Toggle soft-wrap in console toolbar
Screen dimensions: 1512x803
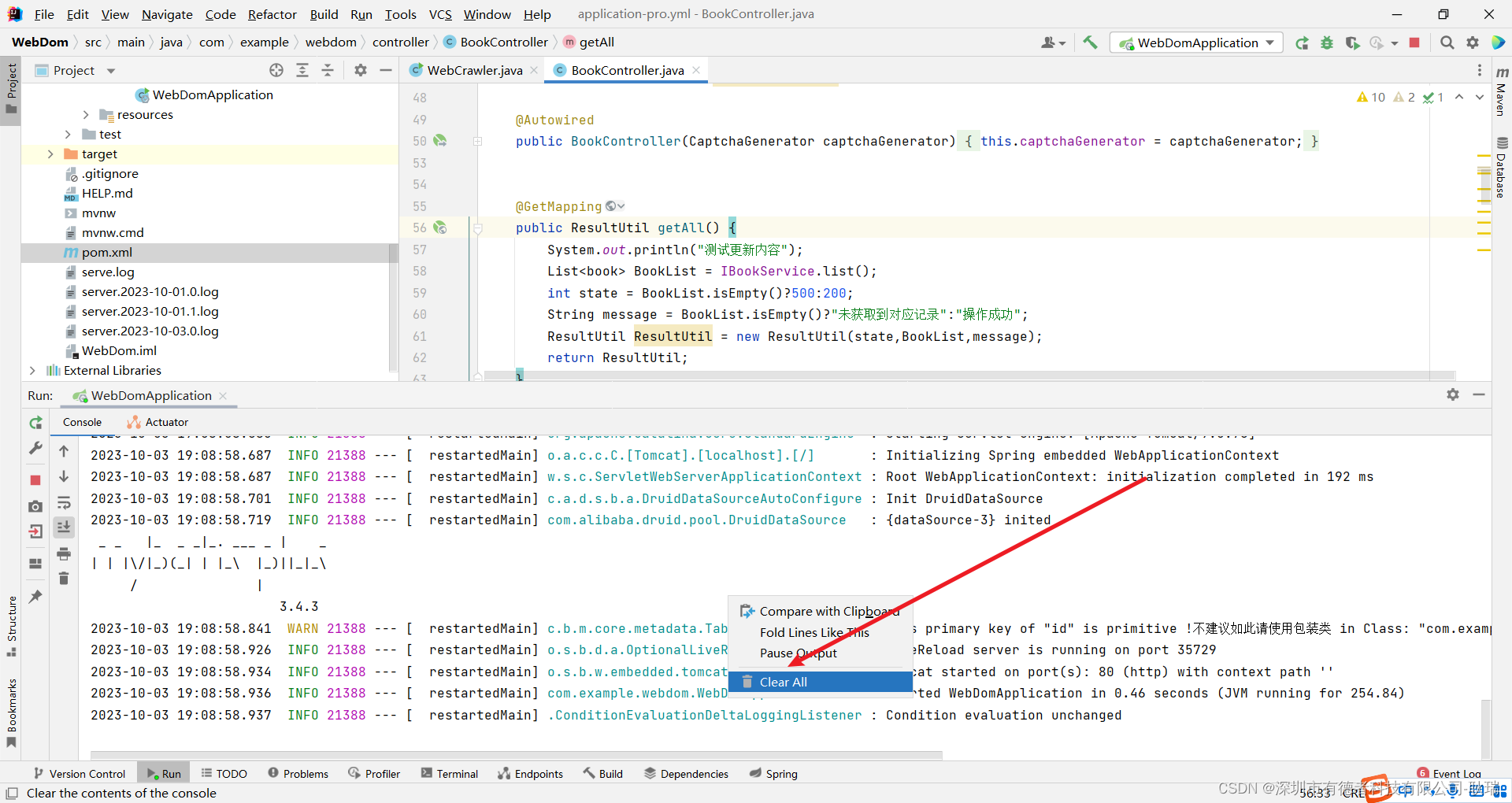(64, 502)
